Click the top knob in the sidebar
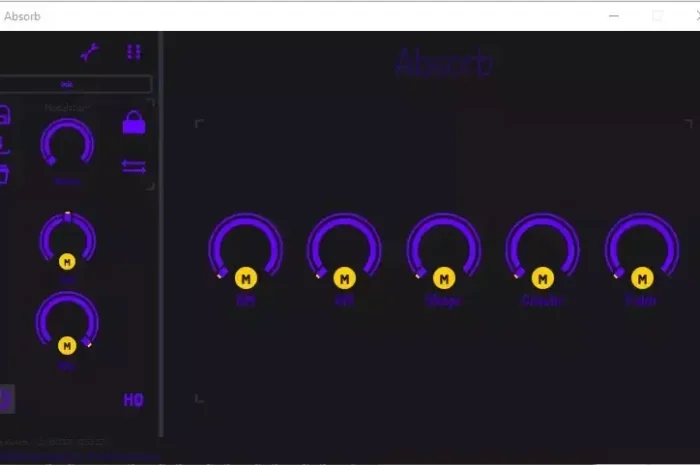Viewport: 700px width, 465px height. pos(67,144)
